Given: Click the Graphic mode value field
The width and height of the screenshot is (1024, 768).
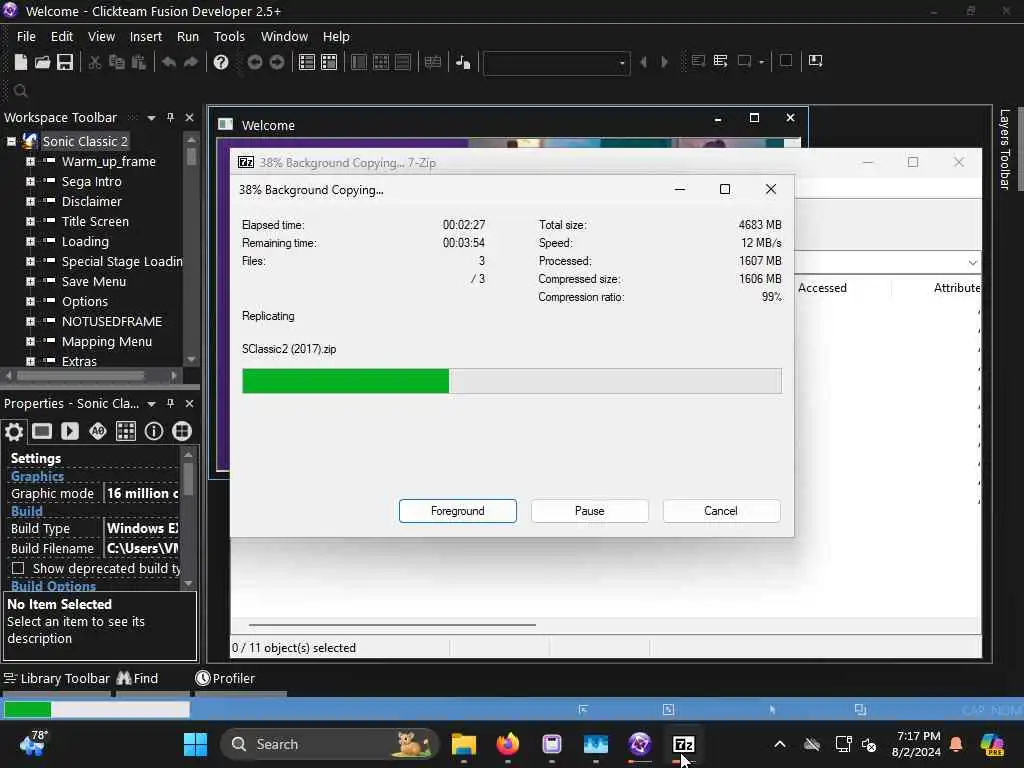Looking at the screenshot, I should [142, 494].
